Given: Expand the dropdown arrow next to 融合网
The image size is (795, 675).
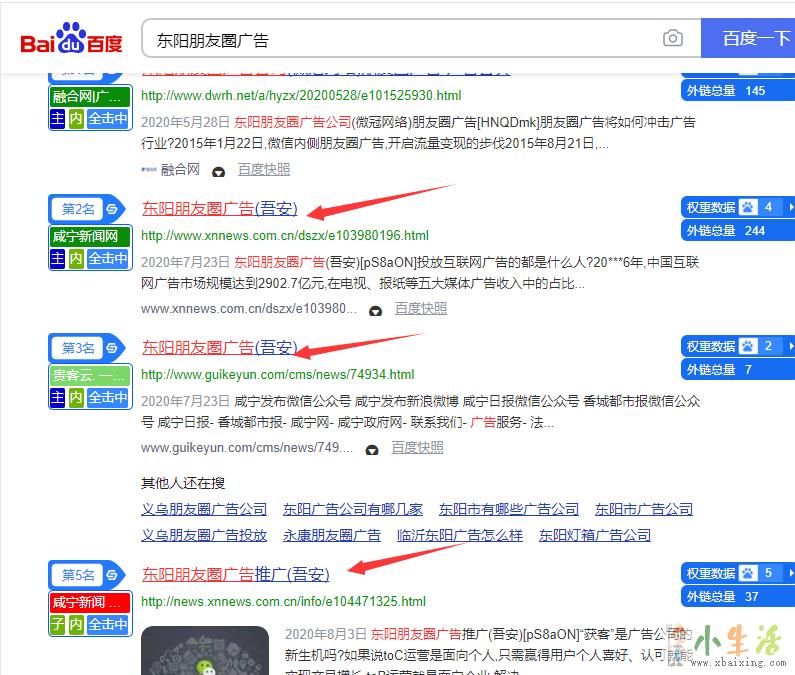Looking at the screenshot, I should [x=218, y=171].
